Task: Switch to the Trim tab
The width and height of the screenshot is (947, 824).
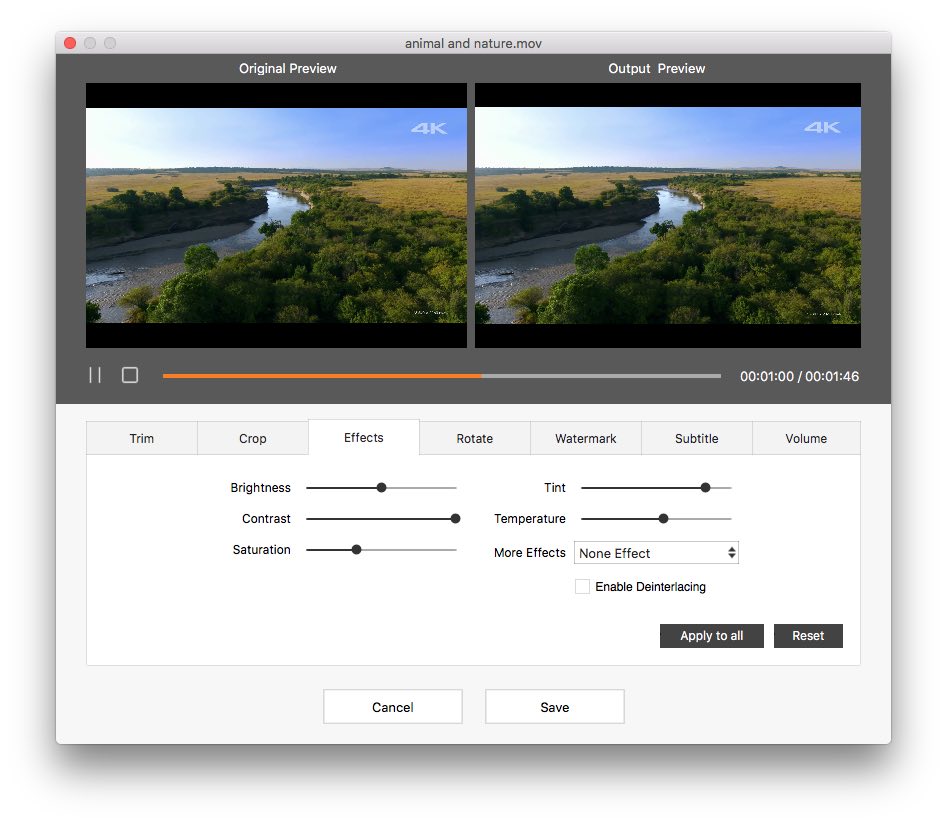Action: 142,438
